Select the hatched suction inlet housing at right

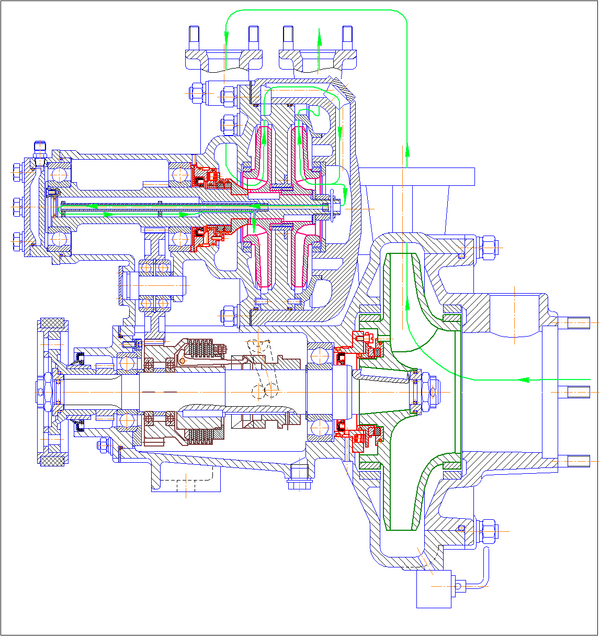[x=510, y=320]
